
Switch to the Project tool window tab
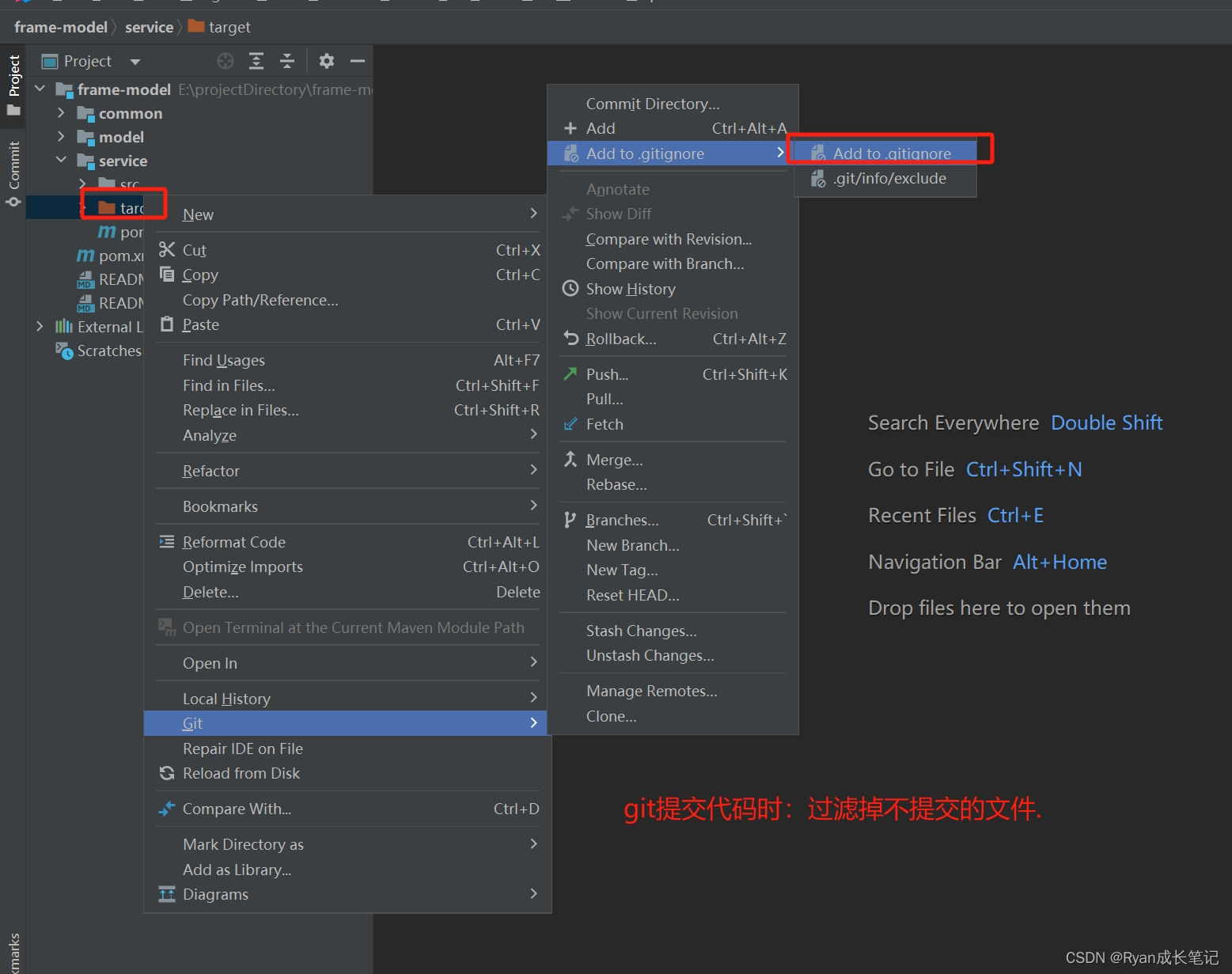(13, 85)
